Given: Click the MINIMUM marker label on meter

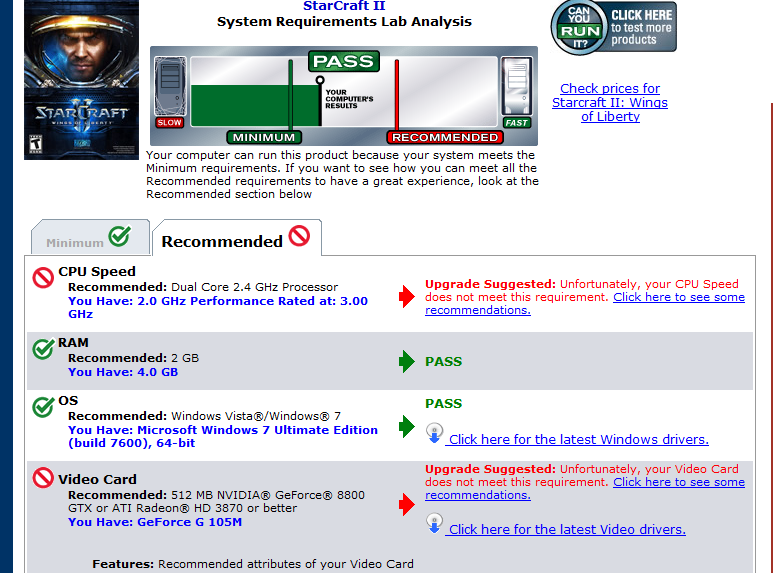Looking at the screenshot, I should click(264, 137).
